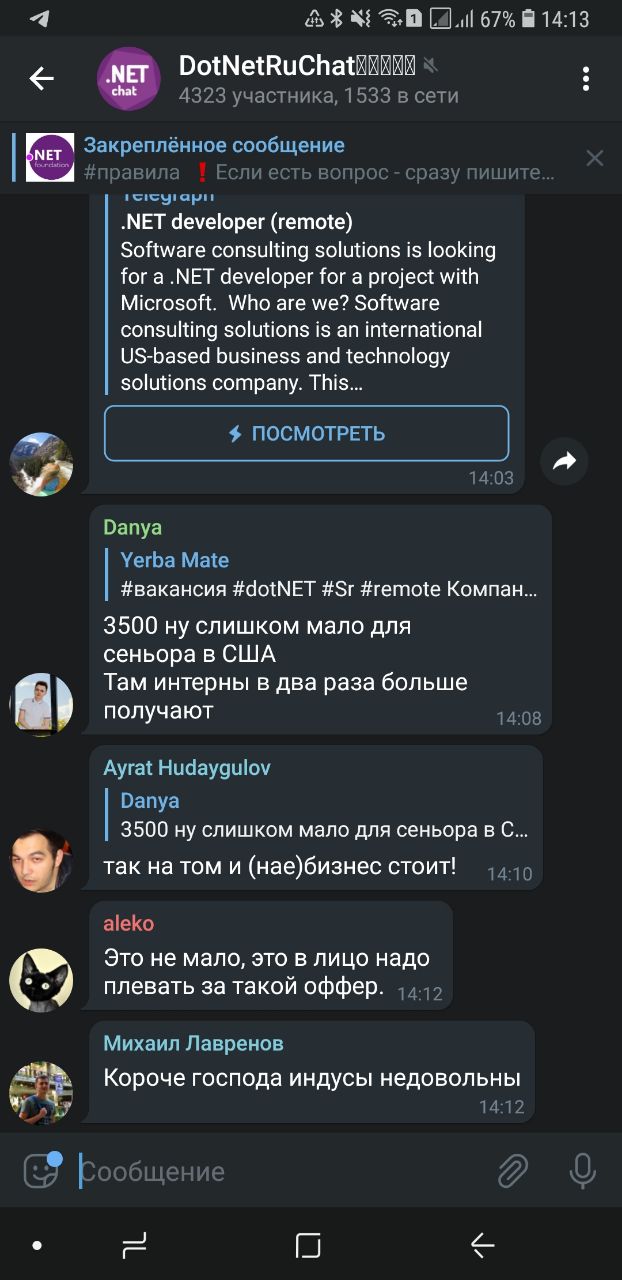Tap the microphone voice message icon
The width and height of the screenshot is (622, 1280).
pos(582,1171)
